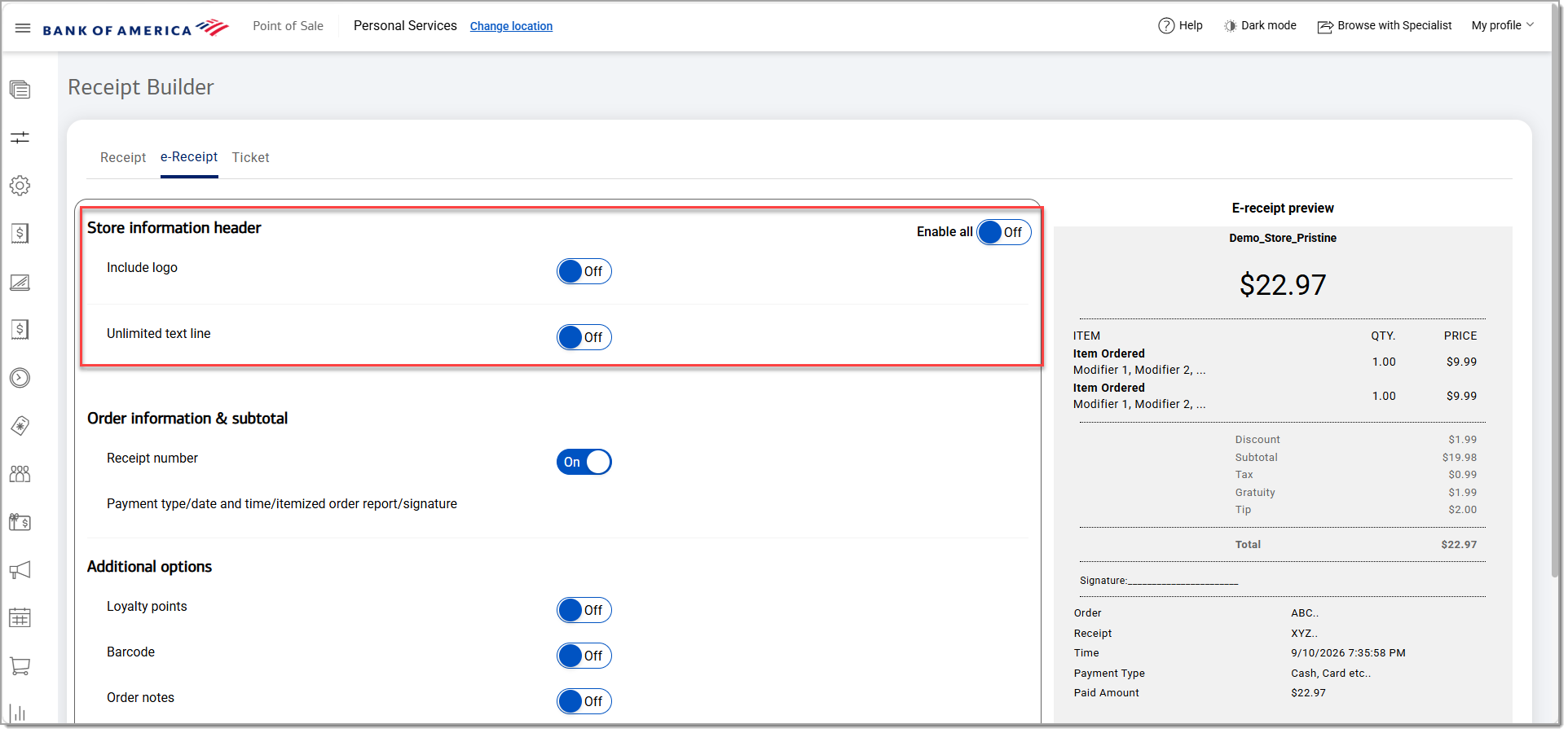Open the calendar grid sidebar icon

[x=20, y=618]
